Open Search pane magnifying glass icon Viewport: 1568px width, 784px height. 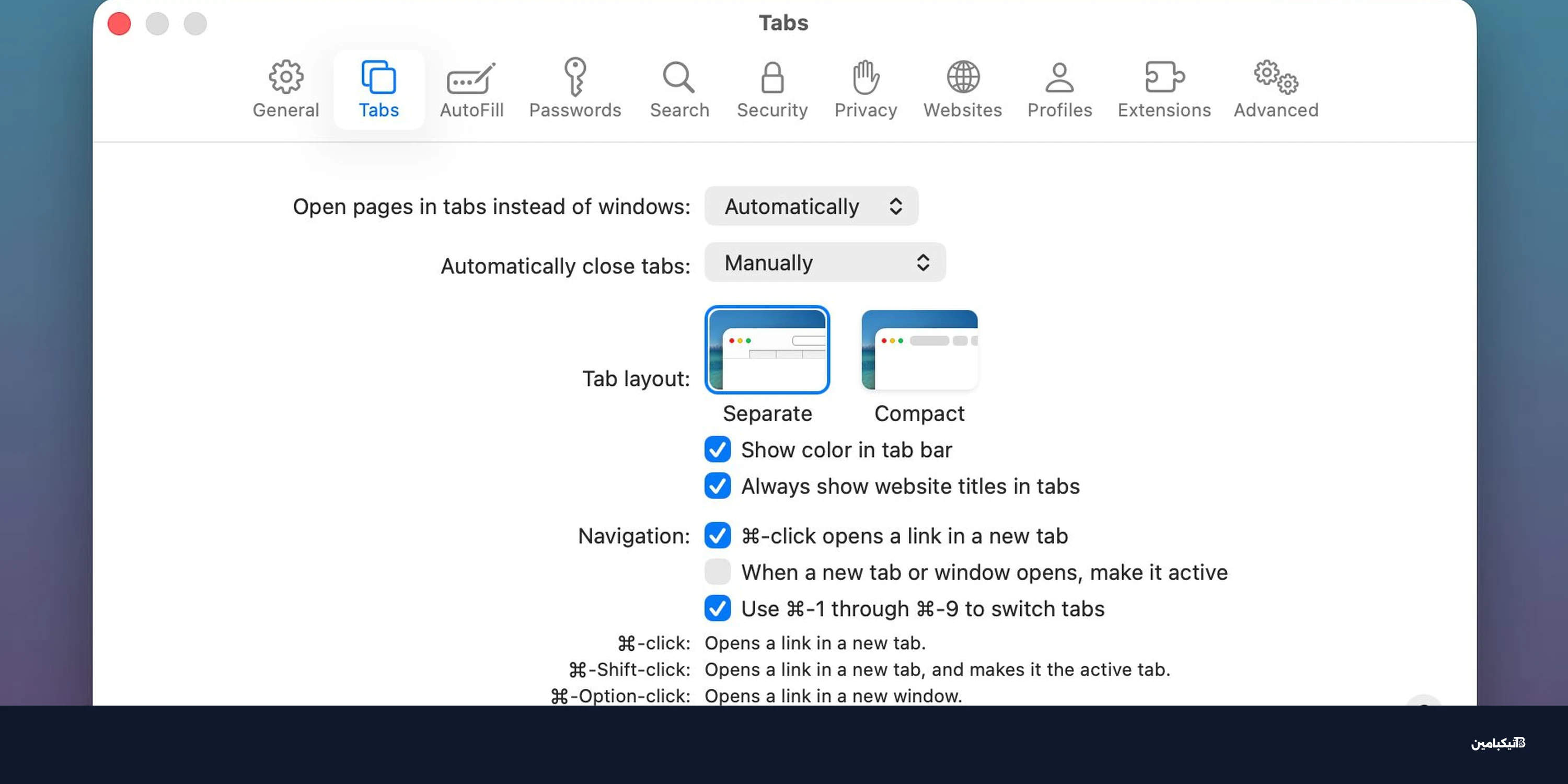coord(679,77)
